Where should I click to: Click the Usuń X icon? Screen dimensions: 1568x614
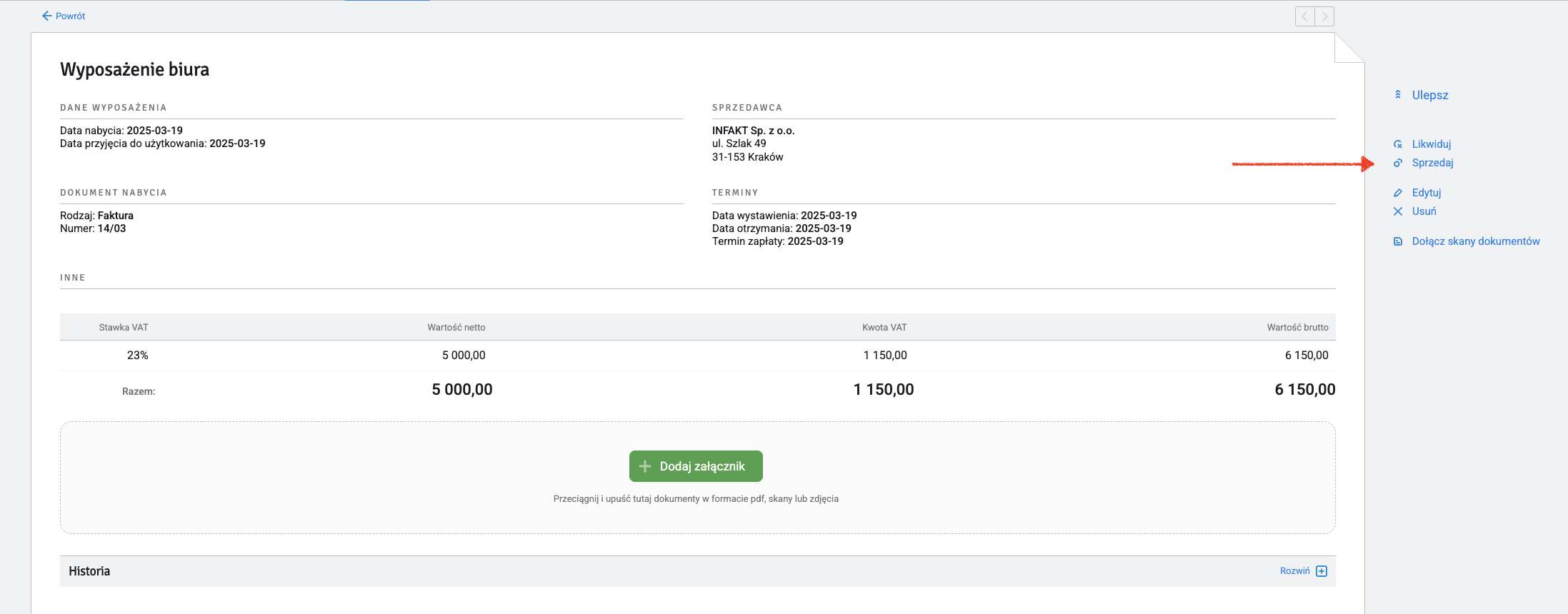tap(1398, 211)
